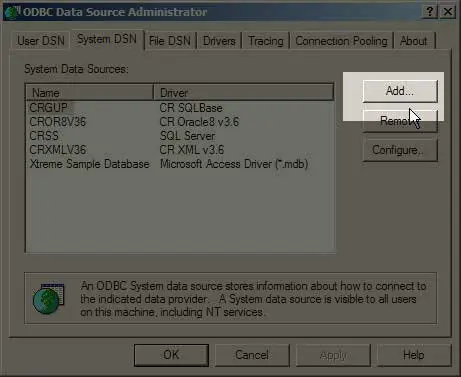The image size is (461, 377).
Task: Select the System DSN tab
Action: (107, 39)
